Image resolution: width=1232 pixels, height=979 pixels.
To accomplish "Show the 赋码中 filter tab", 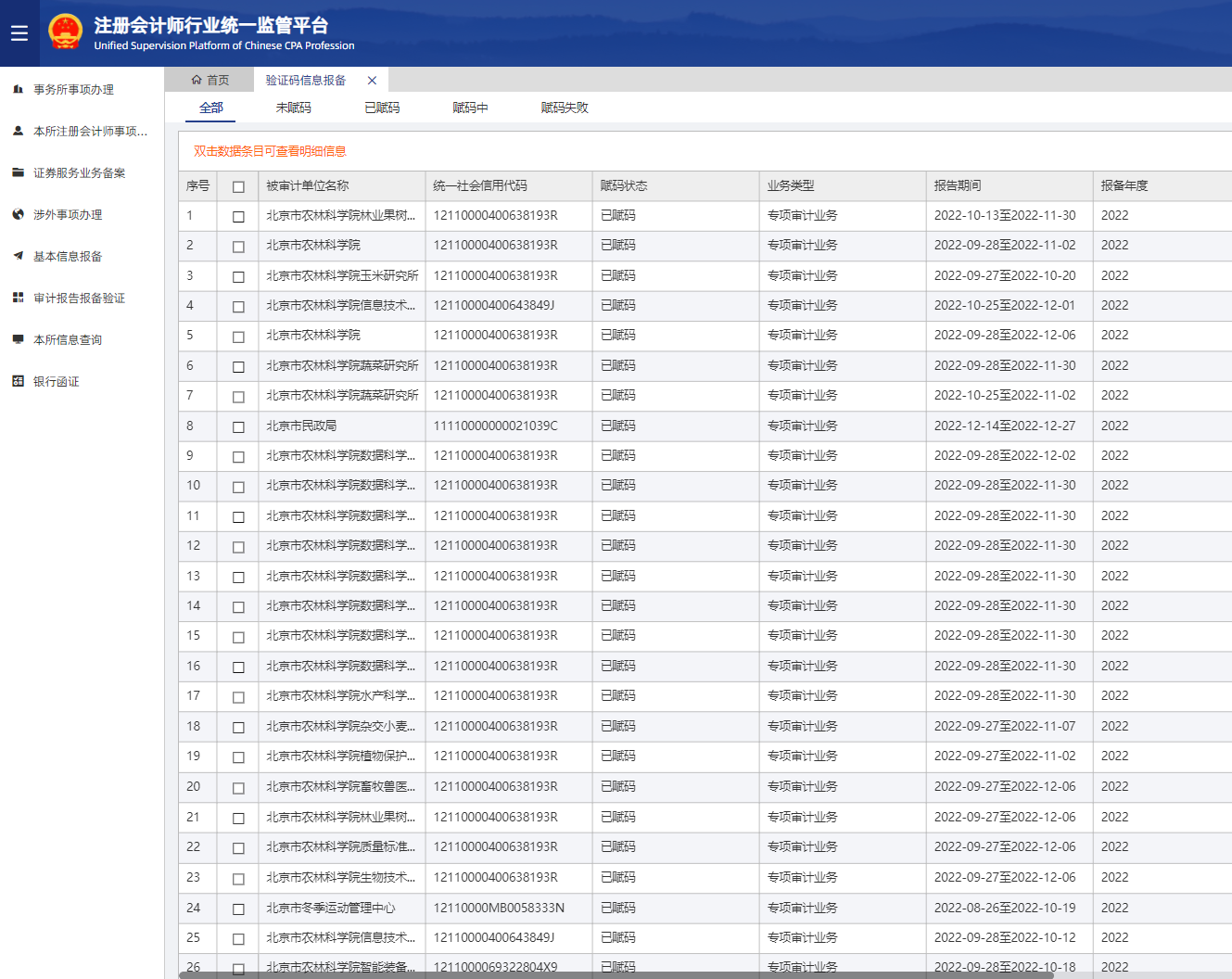I will point(470,108).
